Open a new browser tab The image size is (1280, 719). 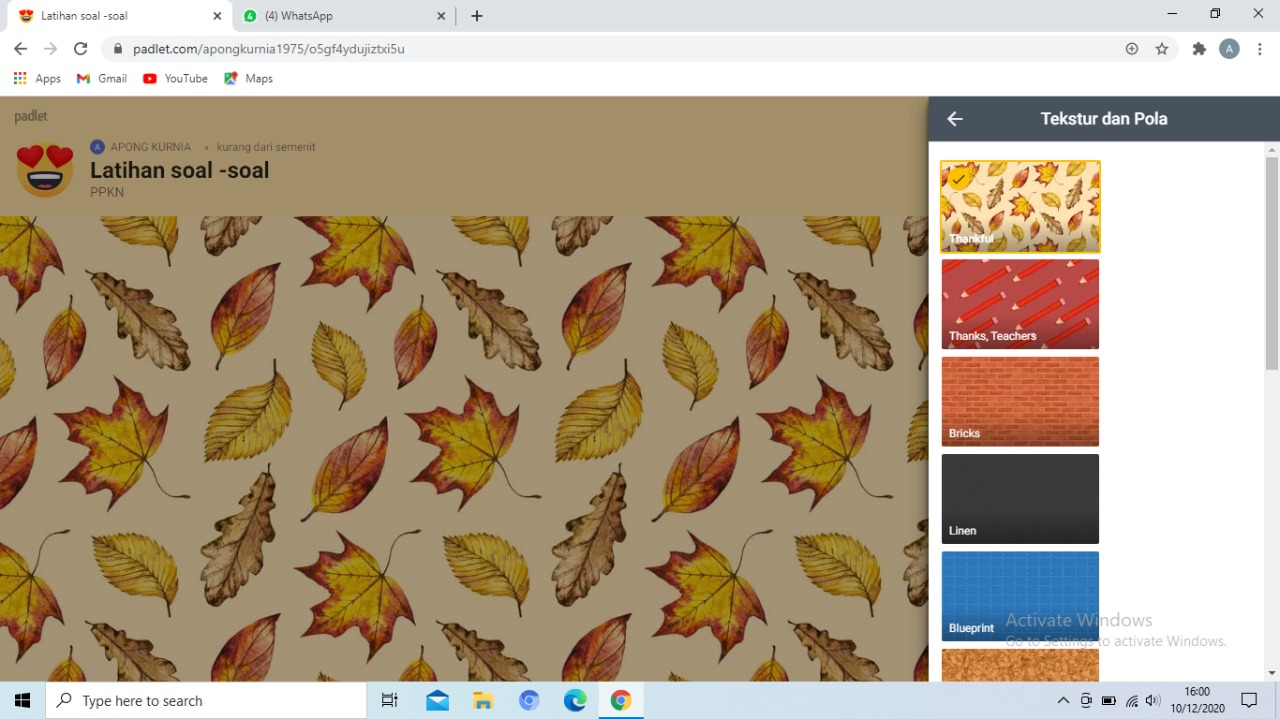pos(477,16)
